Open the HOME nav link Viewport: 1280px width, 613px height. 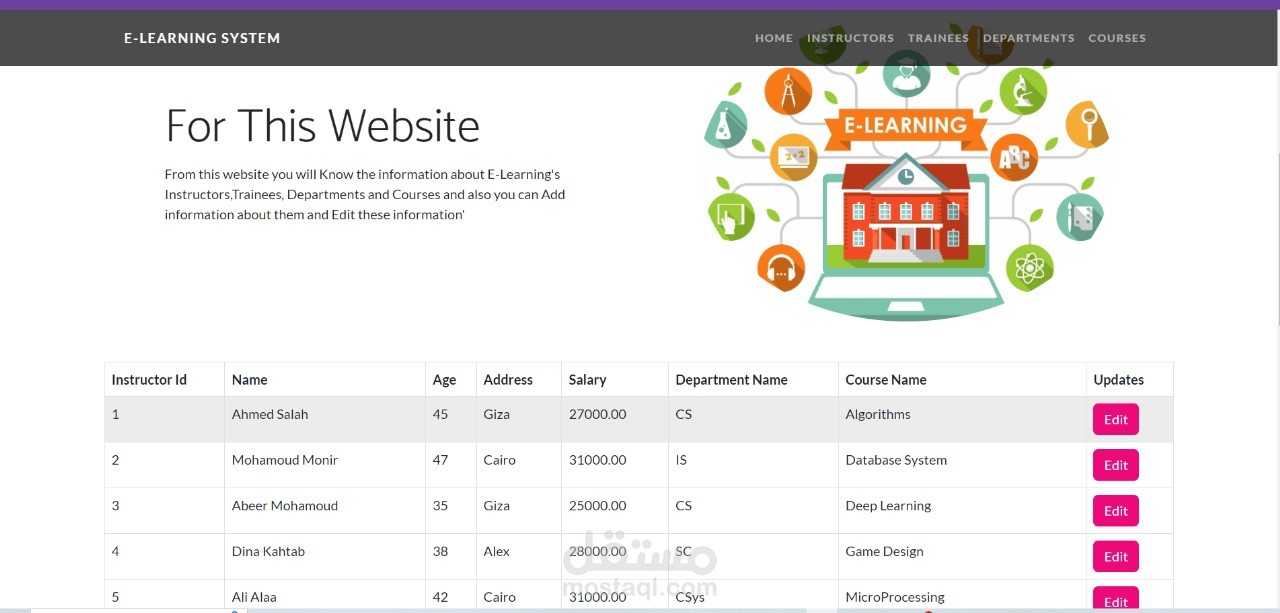pyautogui.click(x=773, y=38)
